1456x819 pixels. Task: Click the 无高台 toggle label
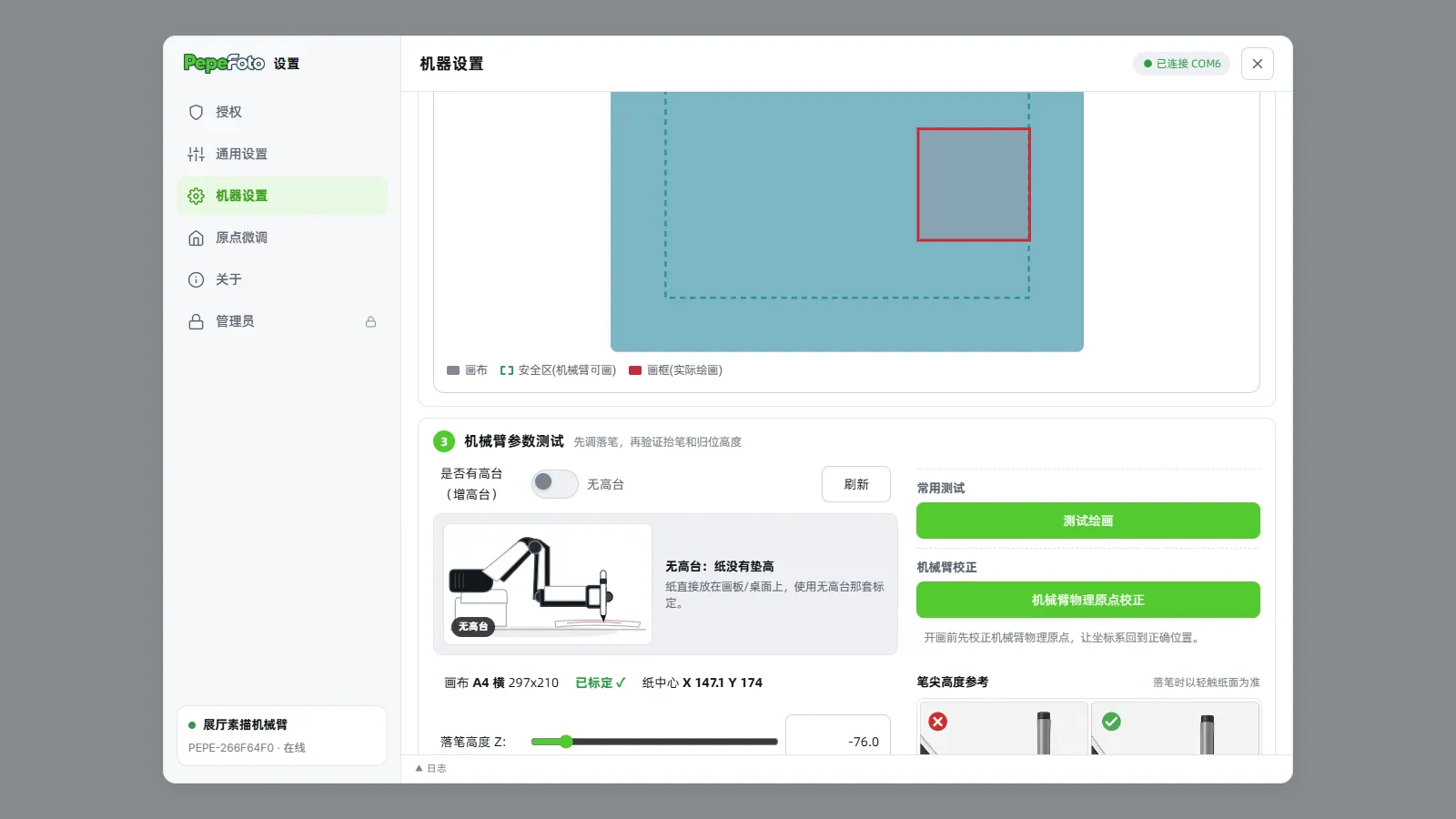pos(605,484)
